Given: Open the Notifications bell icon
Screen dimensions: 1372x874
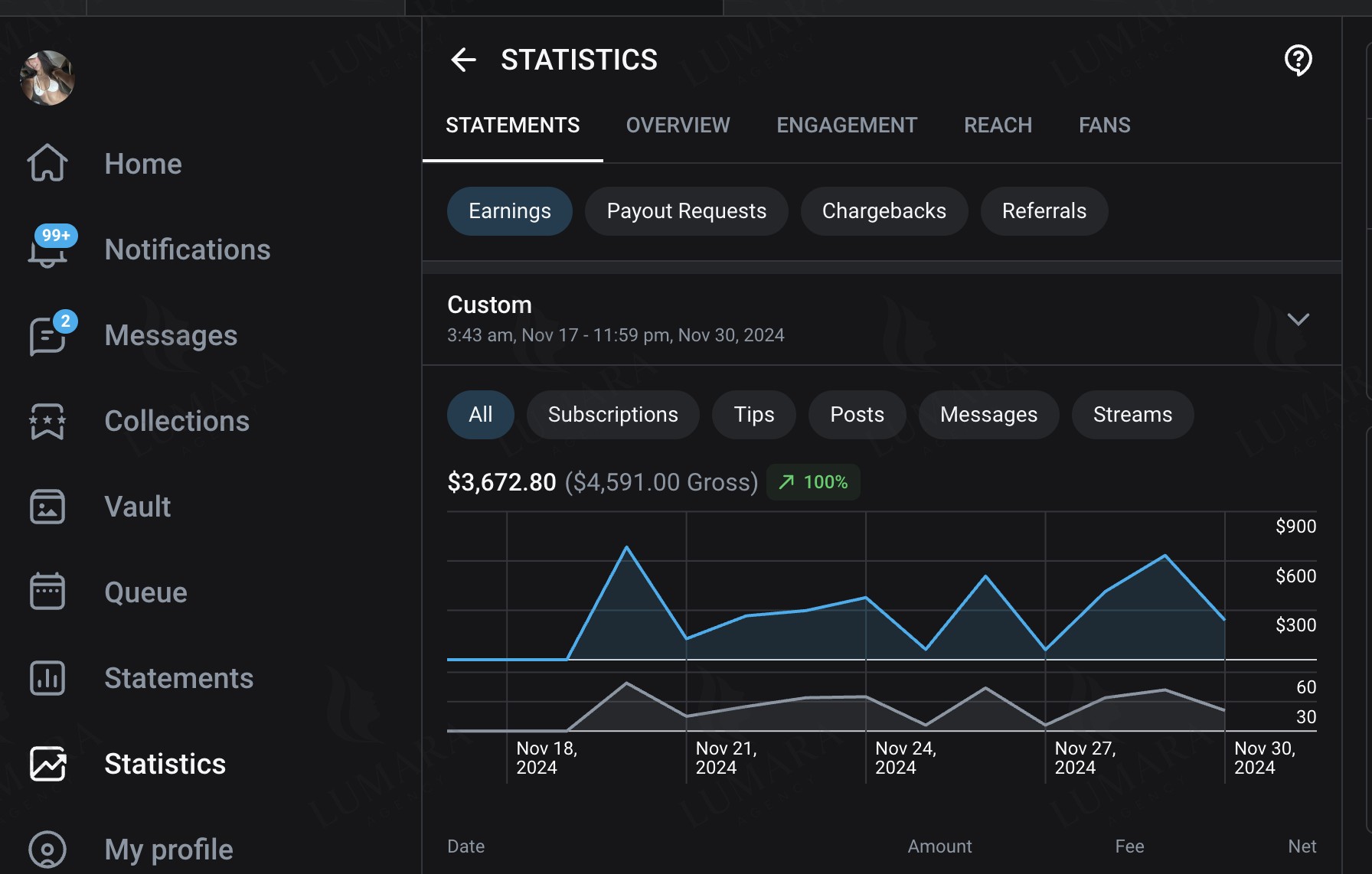Looking at the screenshot, I should click(47, 249).
